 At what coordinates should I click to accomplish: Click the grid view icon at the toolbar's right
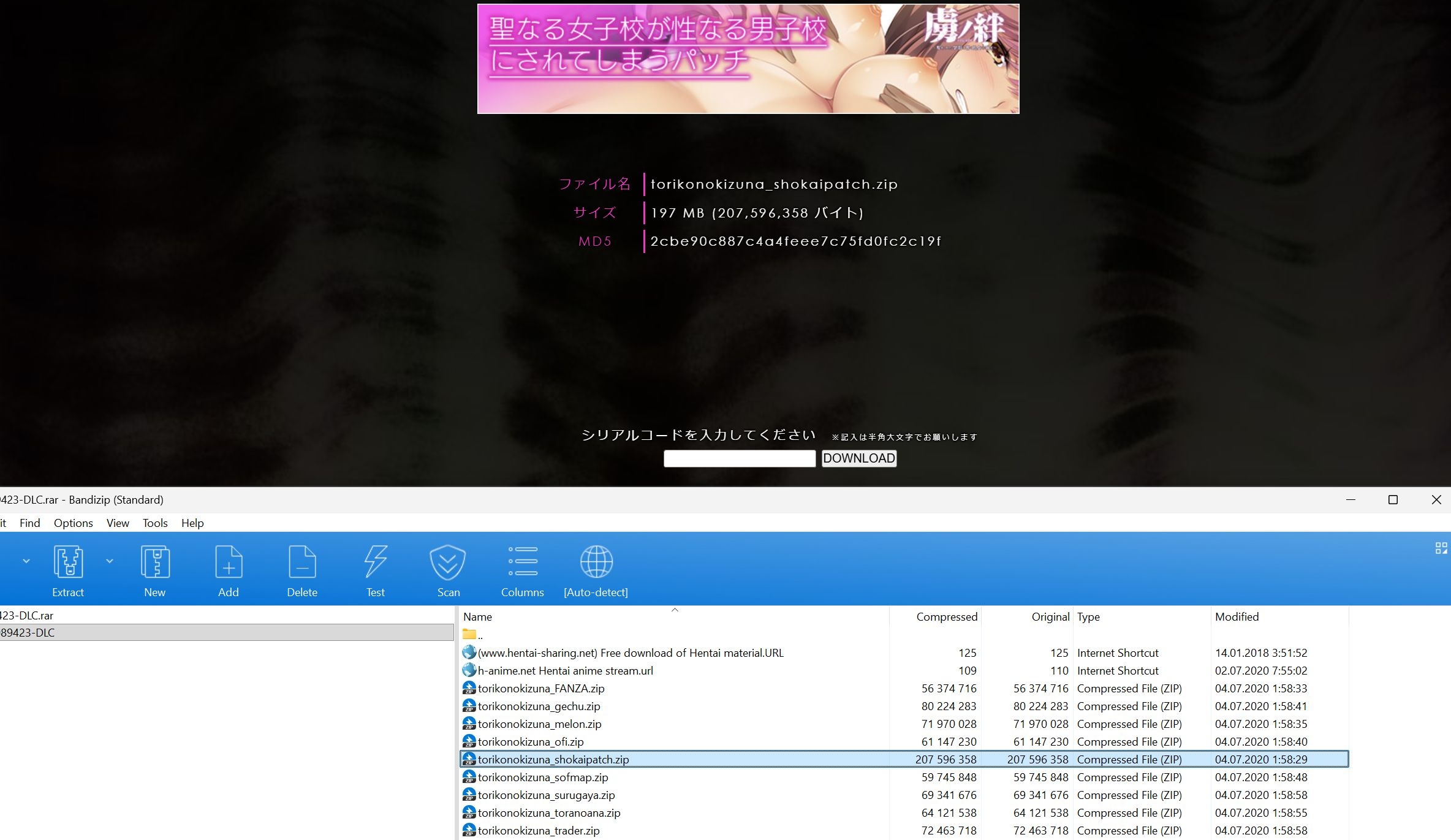click(1441, 548)
